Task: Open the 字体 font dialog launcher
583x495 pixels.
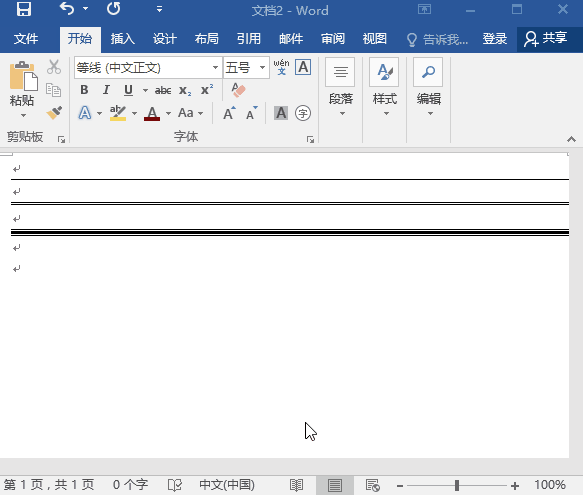Action: click(x=310, y=139)
